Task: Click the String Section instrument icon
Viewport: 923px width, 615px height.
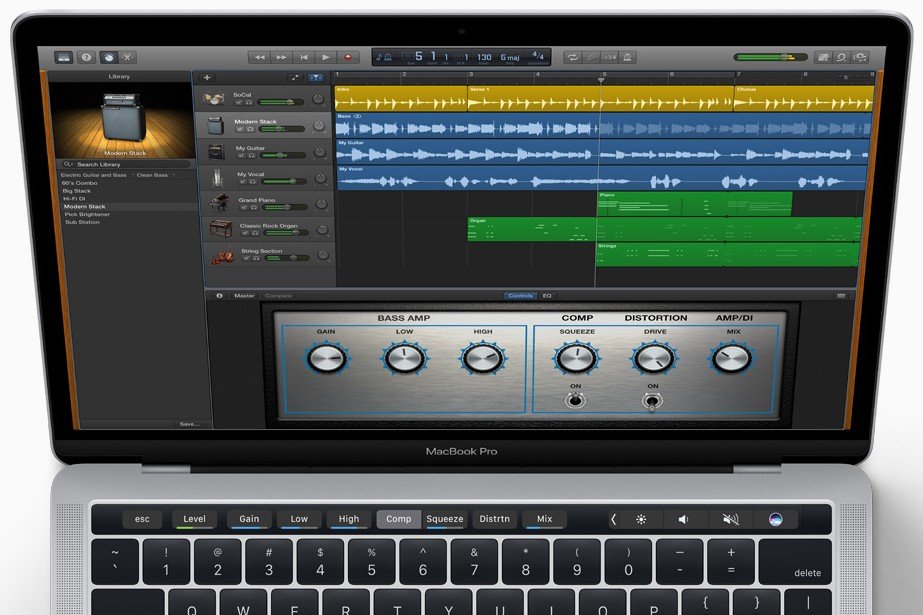Action: pyautogui.click(x=219, y=254)
